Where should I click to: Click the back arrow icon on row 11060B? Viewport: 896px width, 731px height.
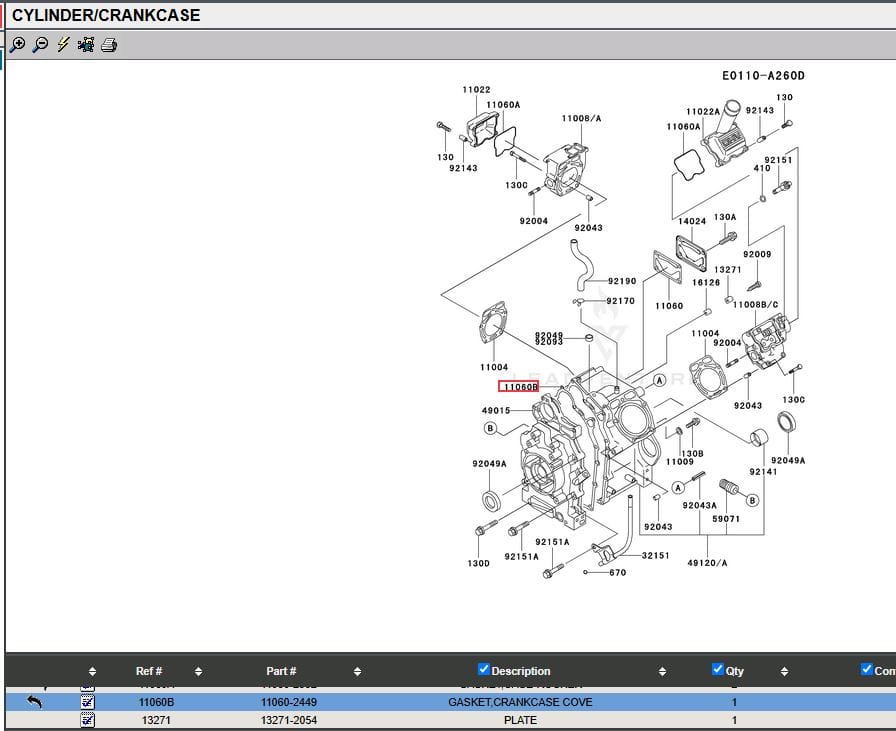(x=34, y=702)
